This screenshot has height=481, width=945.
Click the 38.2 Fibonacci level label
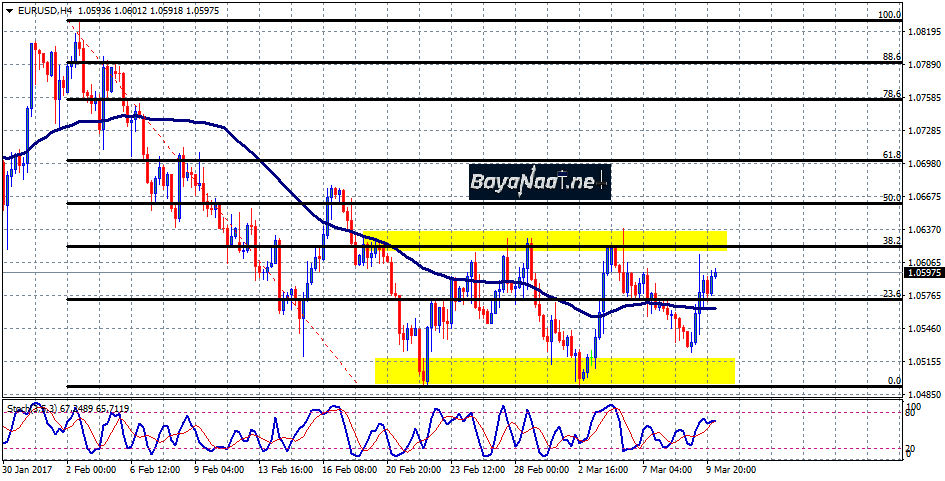point(893,240)
